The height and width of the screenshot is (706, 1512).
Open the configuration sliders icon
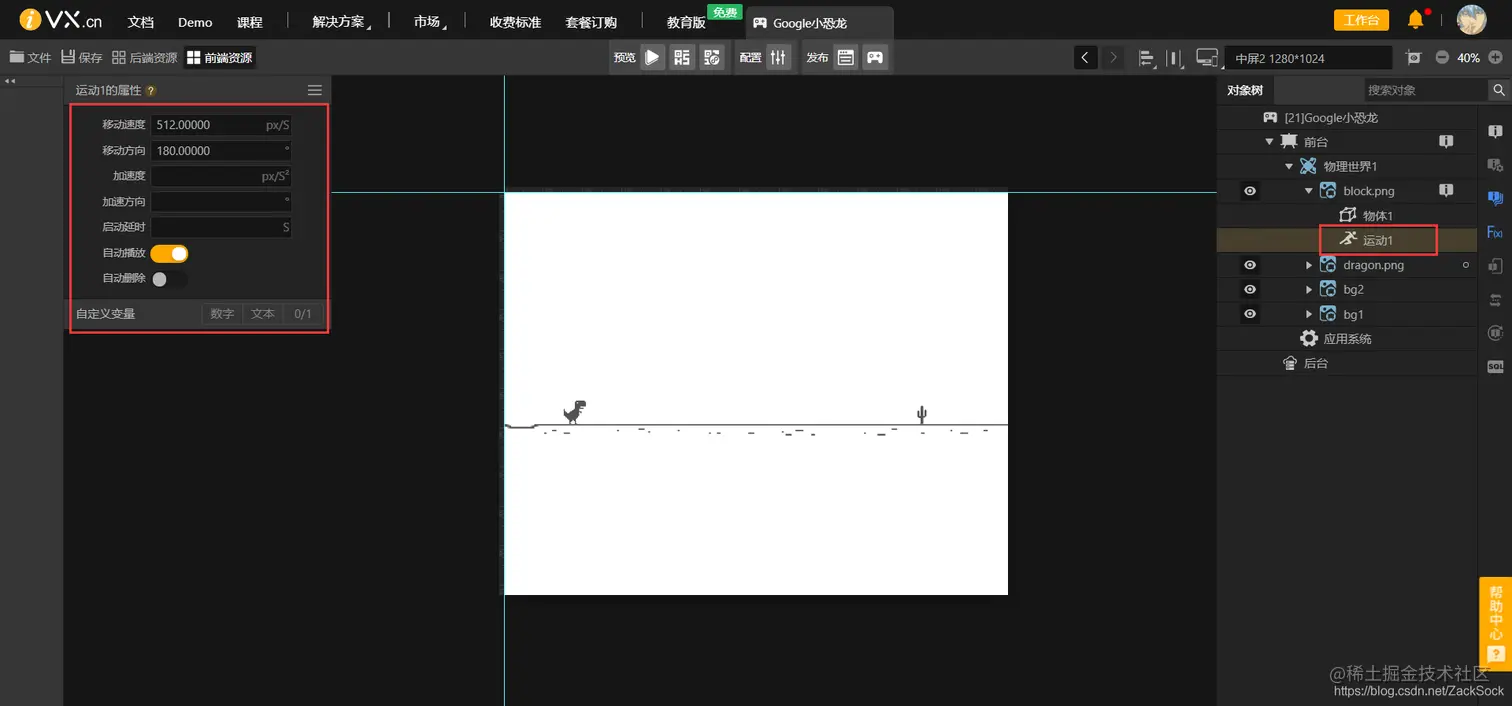click(779, 58)
